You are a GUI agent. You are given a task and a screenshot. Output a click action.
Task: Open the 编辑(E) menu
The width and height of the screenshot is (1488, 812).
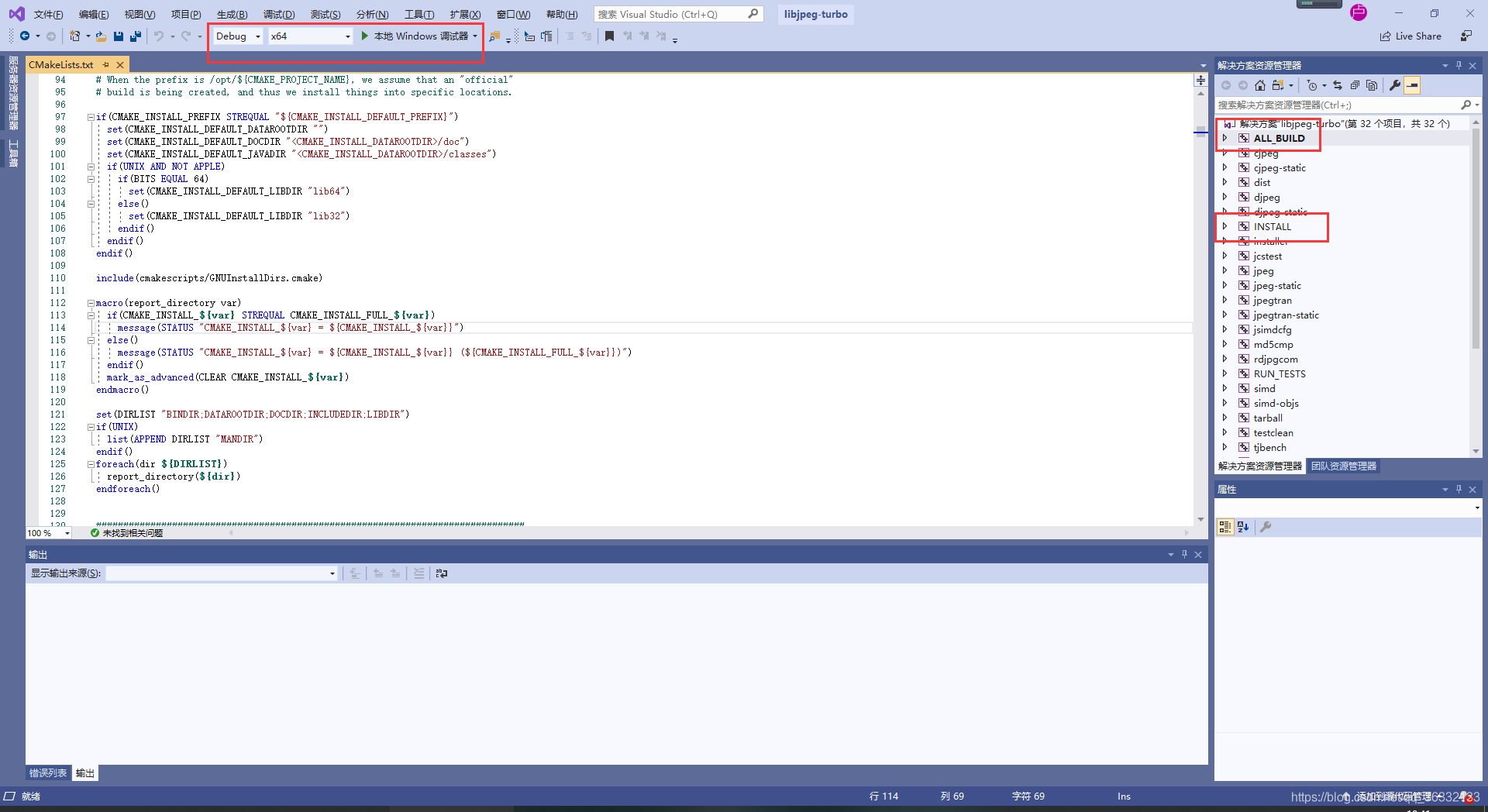pyautogui.click(x=94, y=15)
